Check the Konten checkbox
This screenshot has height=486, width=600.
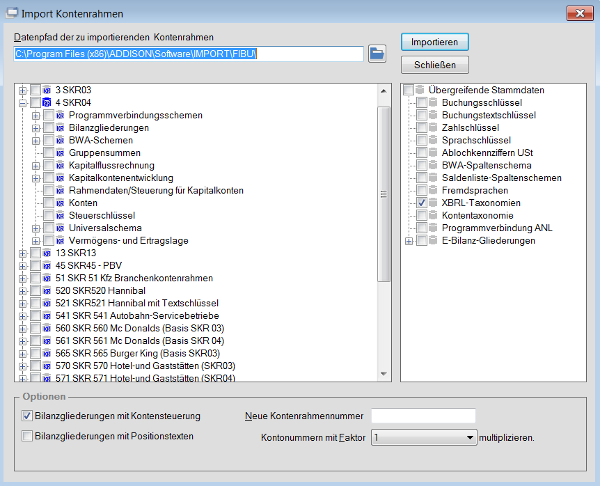49,203
